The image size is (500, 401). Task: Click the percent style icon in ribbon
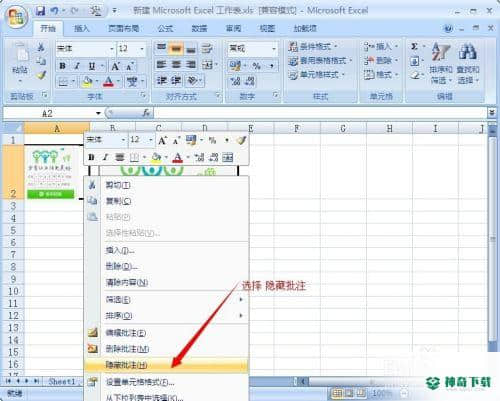coord(256,66)
